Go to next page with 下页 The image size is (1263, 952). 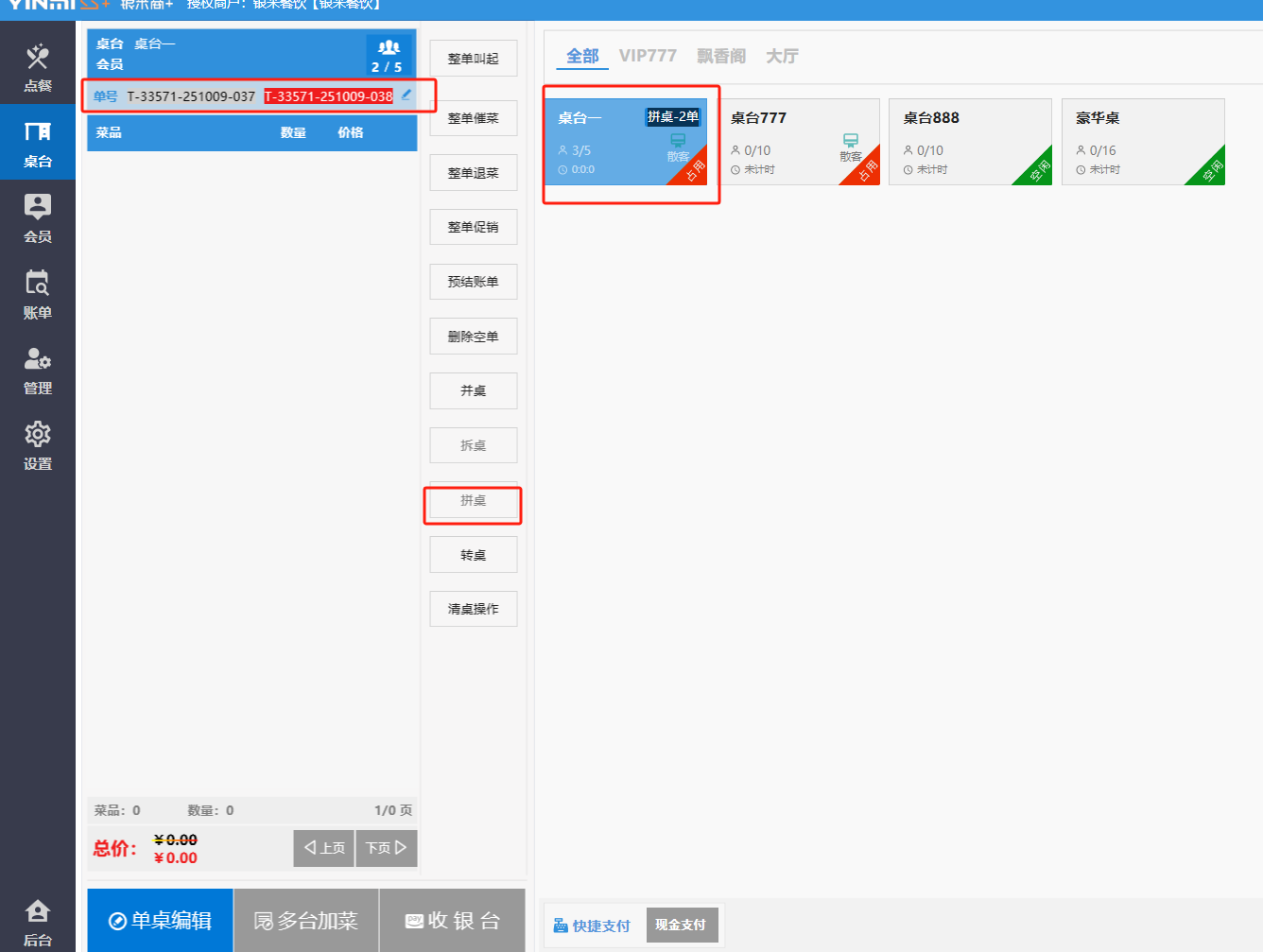[386, 848]
